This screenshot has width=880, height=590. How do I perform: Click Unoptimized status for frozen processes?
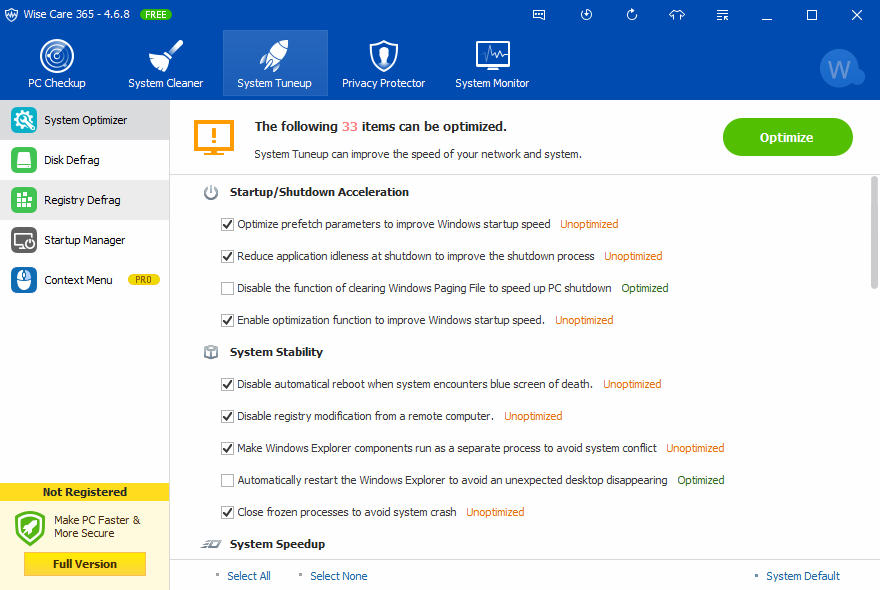tap(495, 512)
